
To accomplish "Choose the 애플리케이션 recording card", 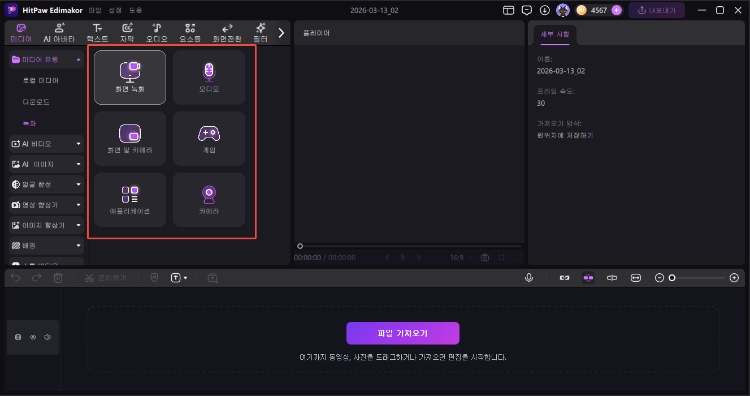I will (130, 200).
